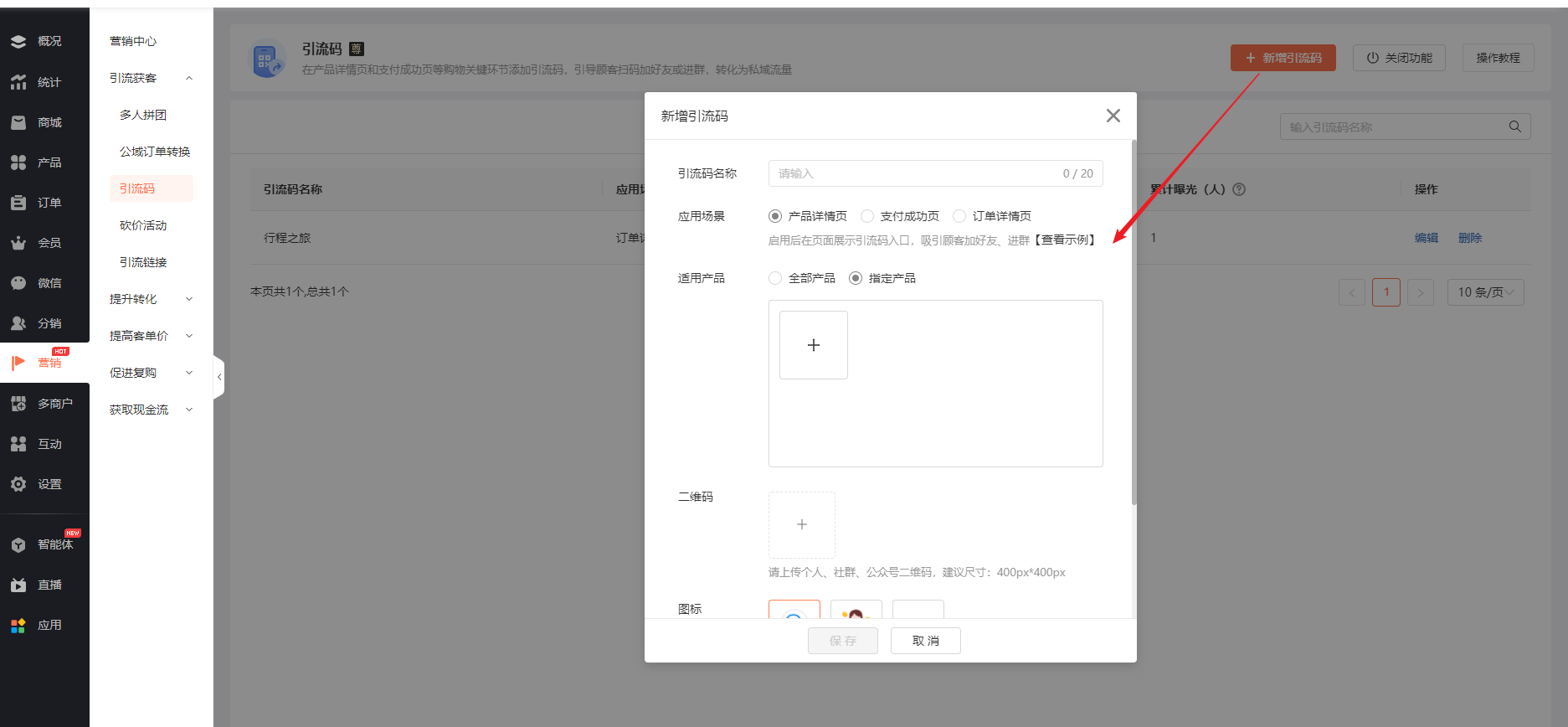
Task: Click the 取消 button in dialog
Action: [925, 641]
